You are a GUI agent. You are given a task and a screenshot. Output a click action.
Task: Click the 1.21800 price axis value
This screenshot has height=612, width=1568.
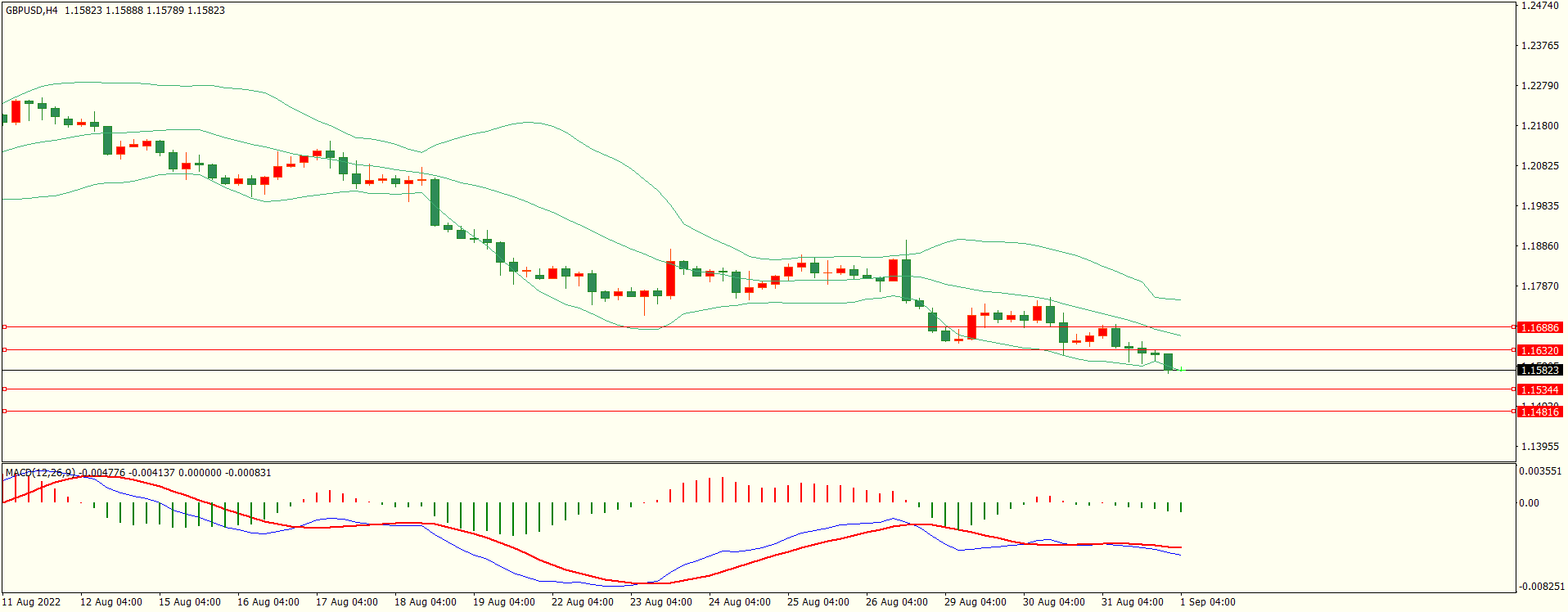point(1539,126)
